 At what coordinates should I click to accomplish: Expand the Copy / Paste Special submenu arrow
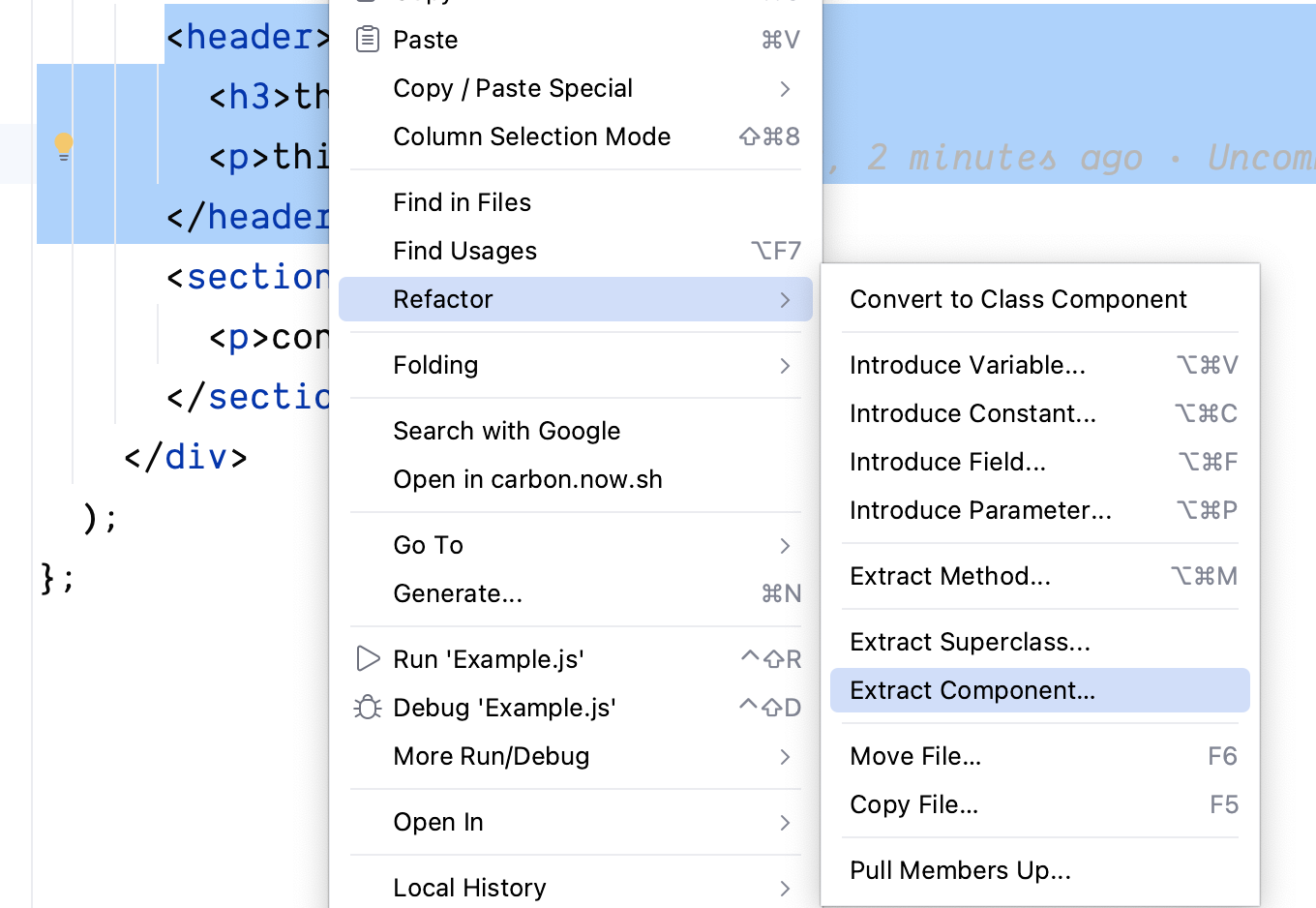click(x=786, y=89)
